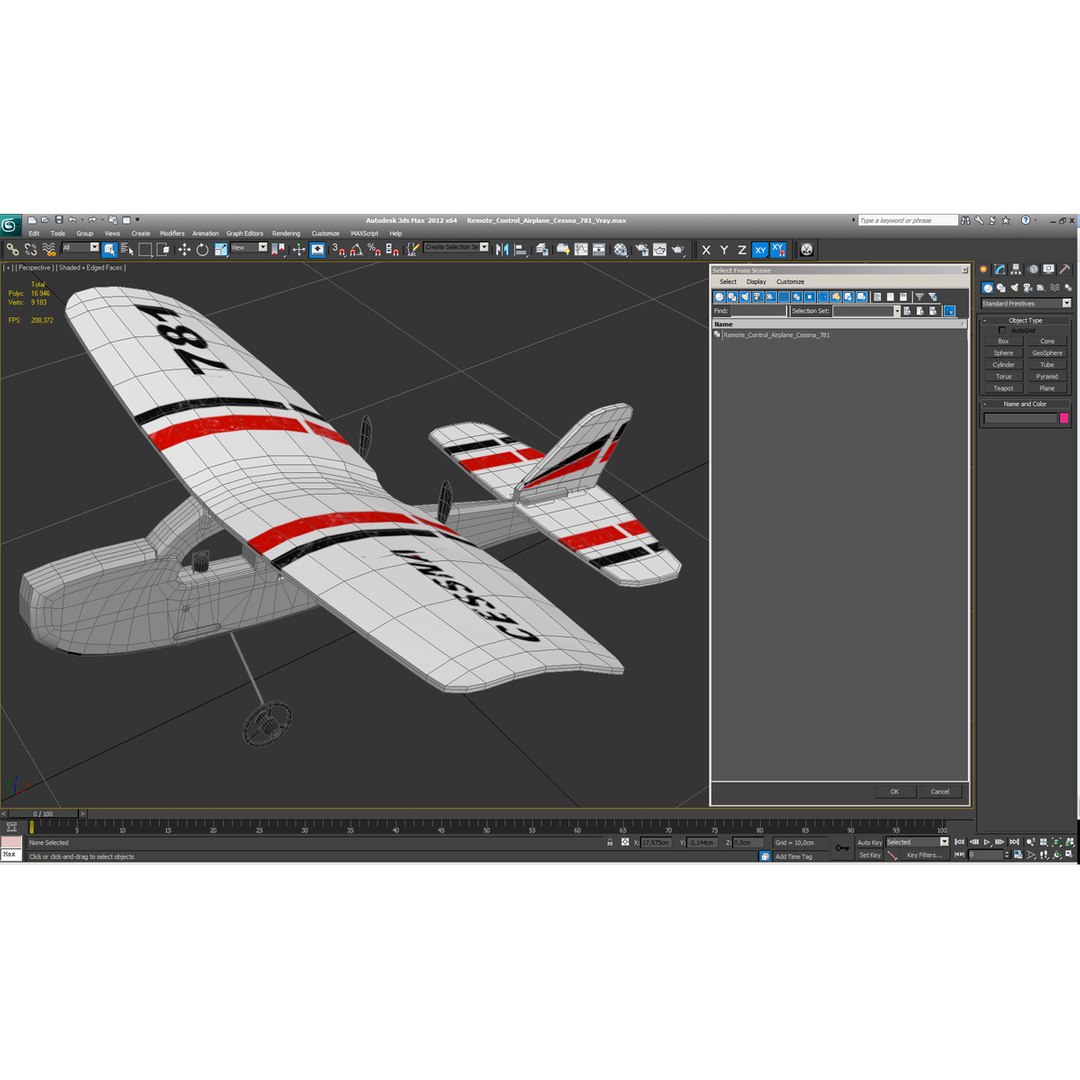
Task: Toggle Angle Snap in main toolbar
Action: 355,249
